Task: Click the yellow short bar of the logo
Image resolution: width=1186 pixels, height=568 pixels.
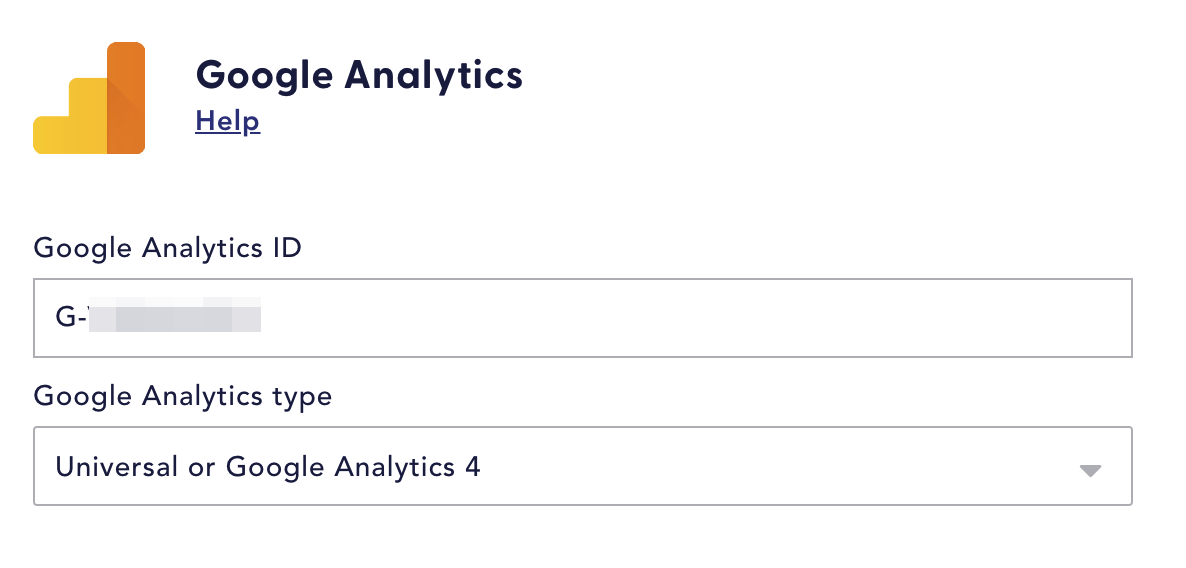Action: [x=51, y=135]
